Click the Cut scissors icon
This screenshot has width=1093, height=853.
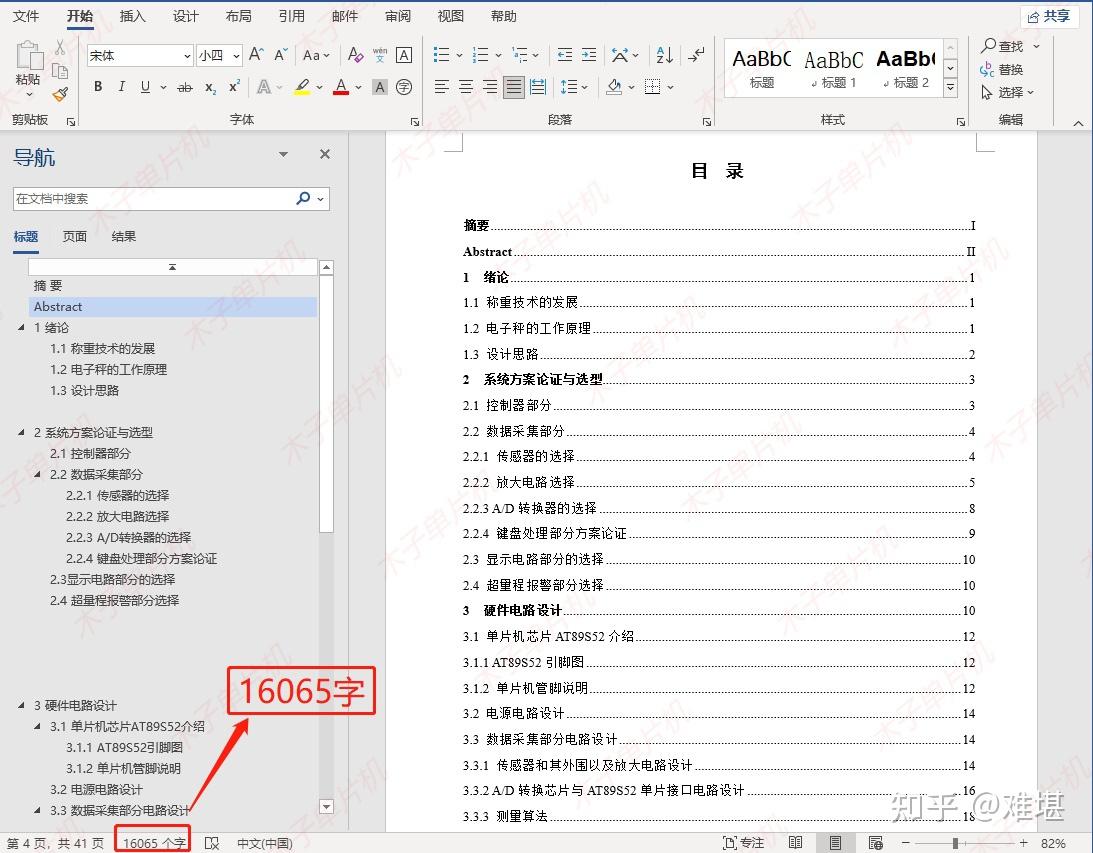[x=60, y=47]
